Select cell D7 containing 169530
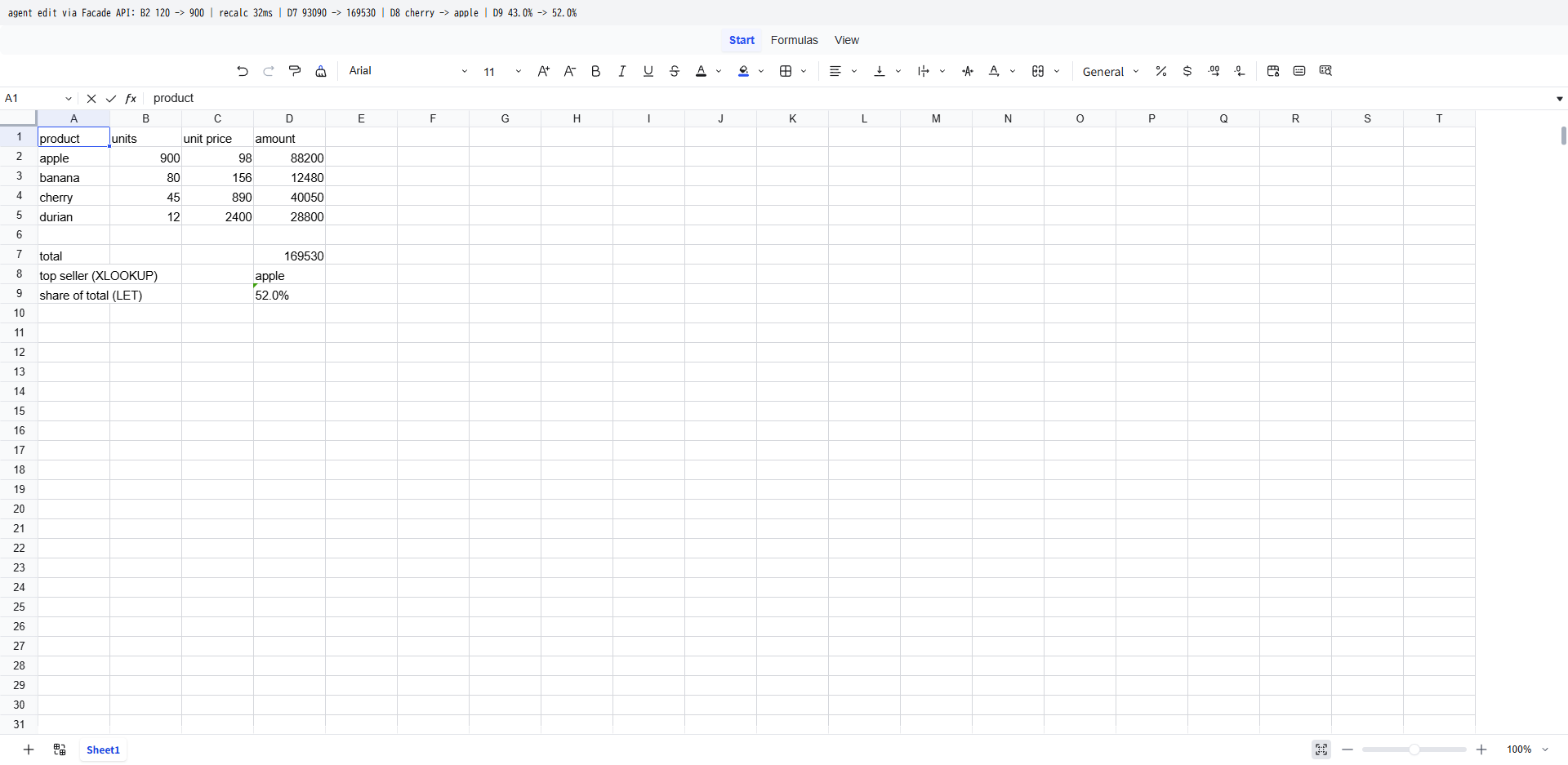1568x765 pixels. (x=289, y=256)
